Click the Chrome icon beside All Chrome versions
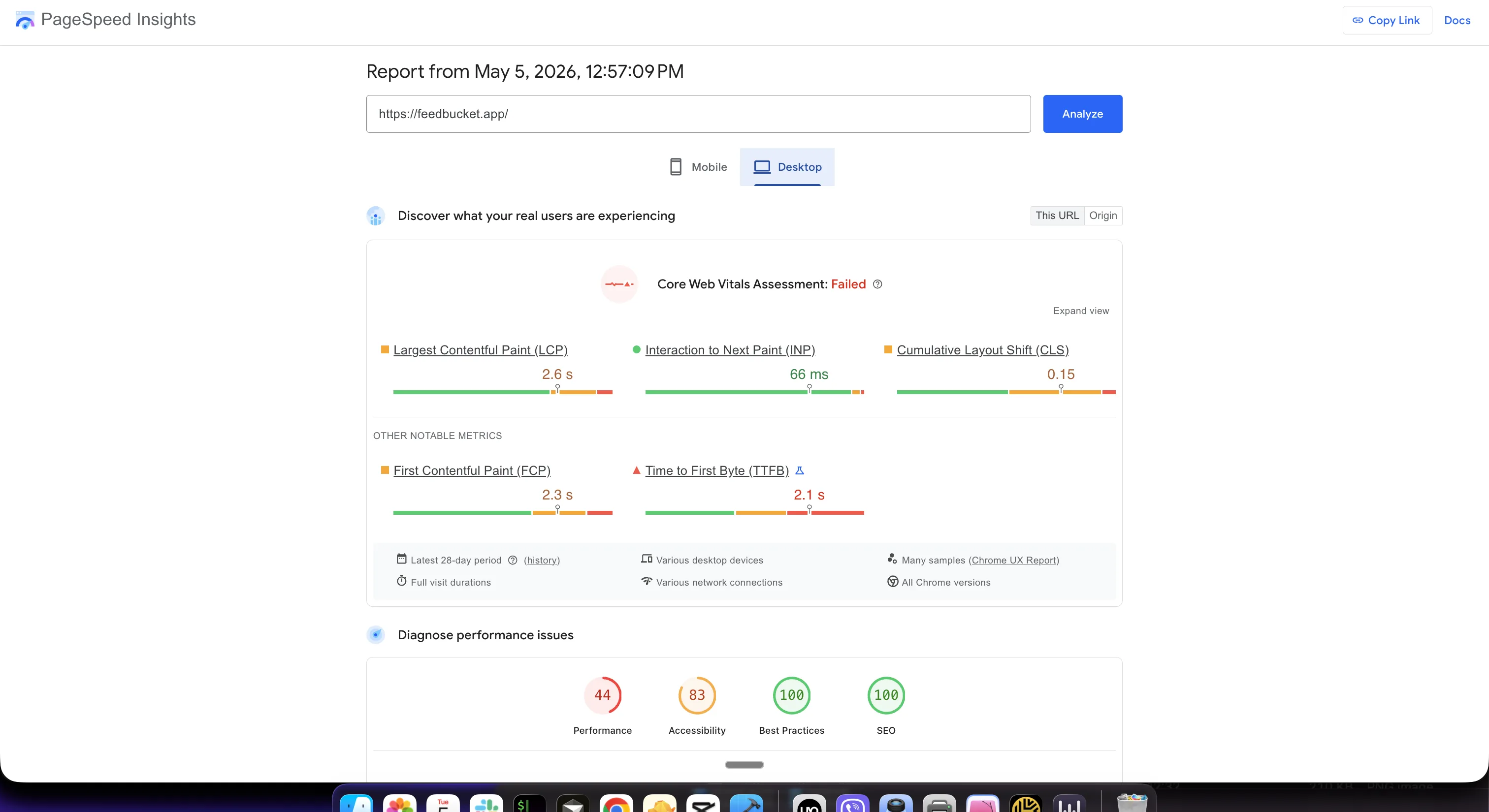The image size is (1489, 812). pos(893,581)
